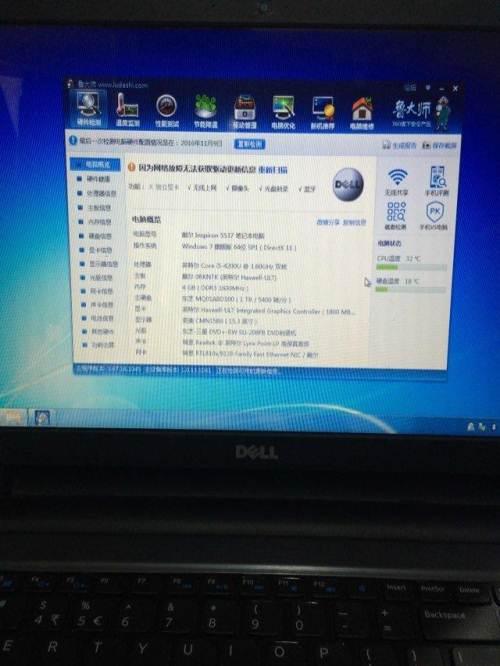Select 内存信息 in the left sidebar
500x666 pixels.
click(95, 222)
